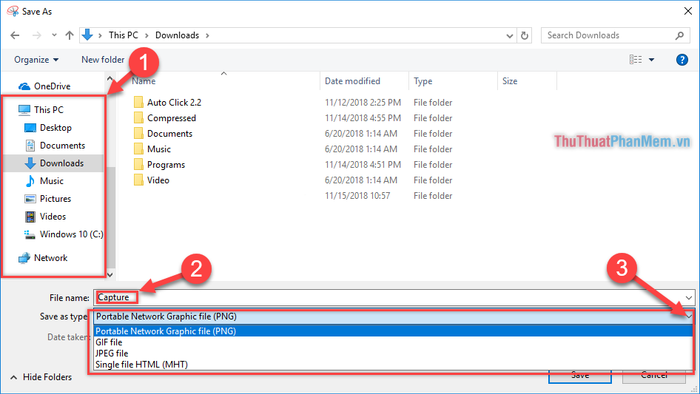Click the OneDrive cloud icon
Viewport: 700px width, 394px height.
coord(24,86)
